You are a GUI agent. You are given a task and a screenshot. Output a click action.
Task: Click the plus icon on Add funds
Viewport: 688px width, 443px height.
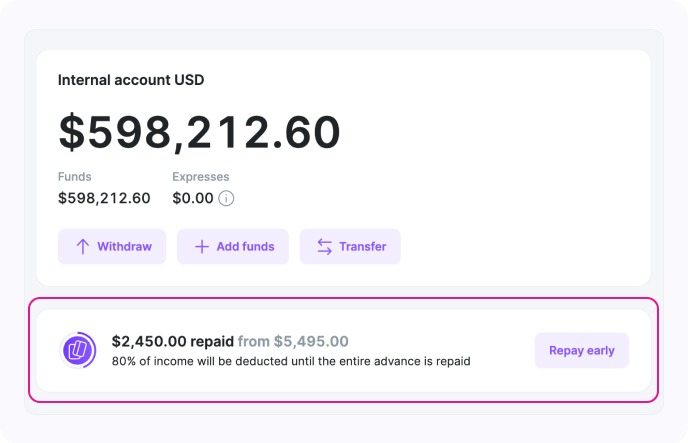[x=202, y=246]
